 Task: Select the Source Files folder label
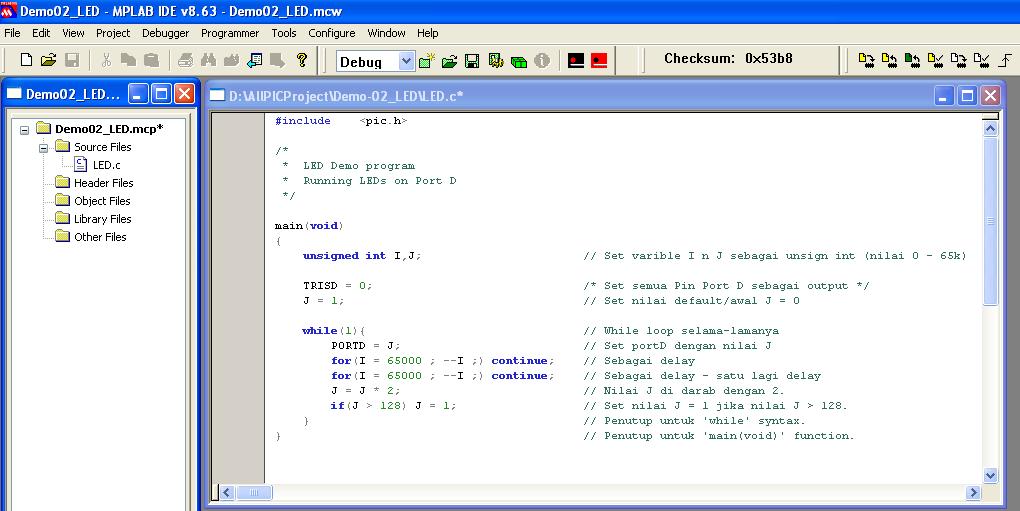click(103, 147)
